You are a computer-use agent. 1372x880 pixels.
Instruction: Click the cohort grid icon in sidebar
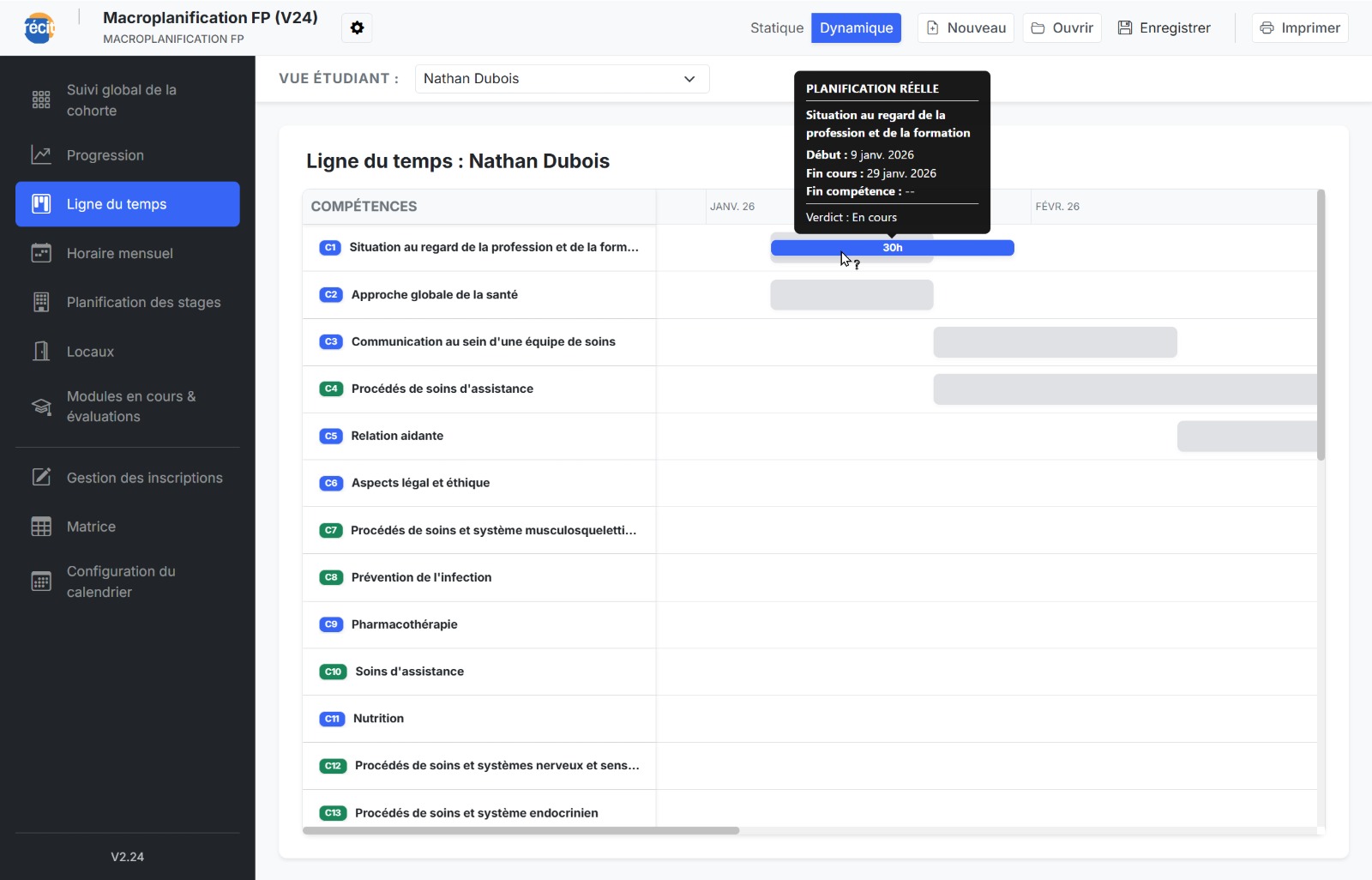41,100
